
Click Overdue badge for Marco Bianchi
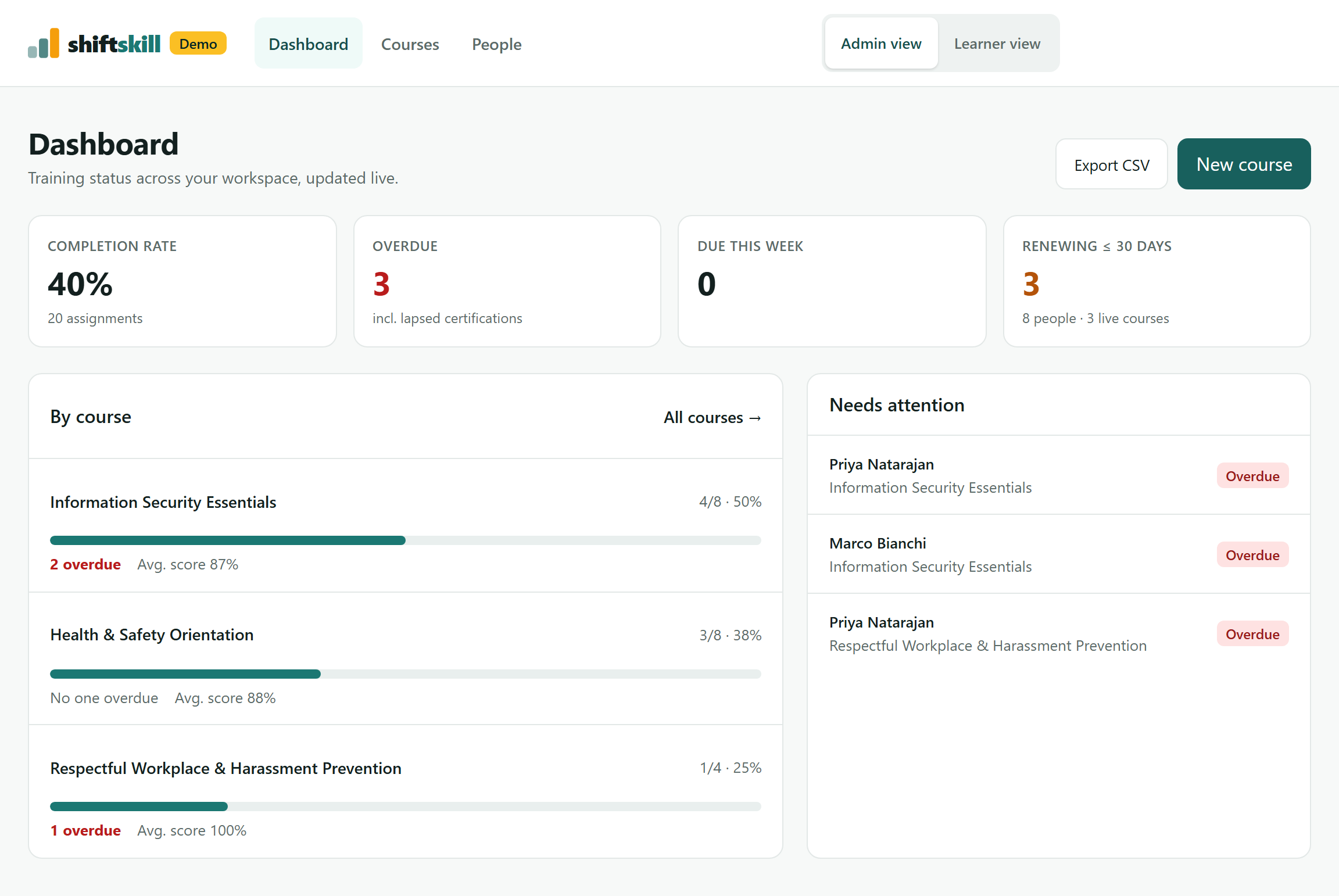[1252, 555]
